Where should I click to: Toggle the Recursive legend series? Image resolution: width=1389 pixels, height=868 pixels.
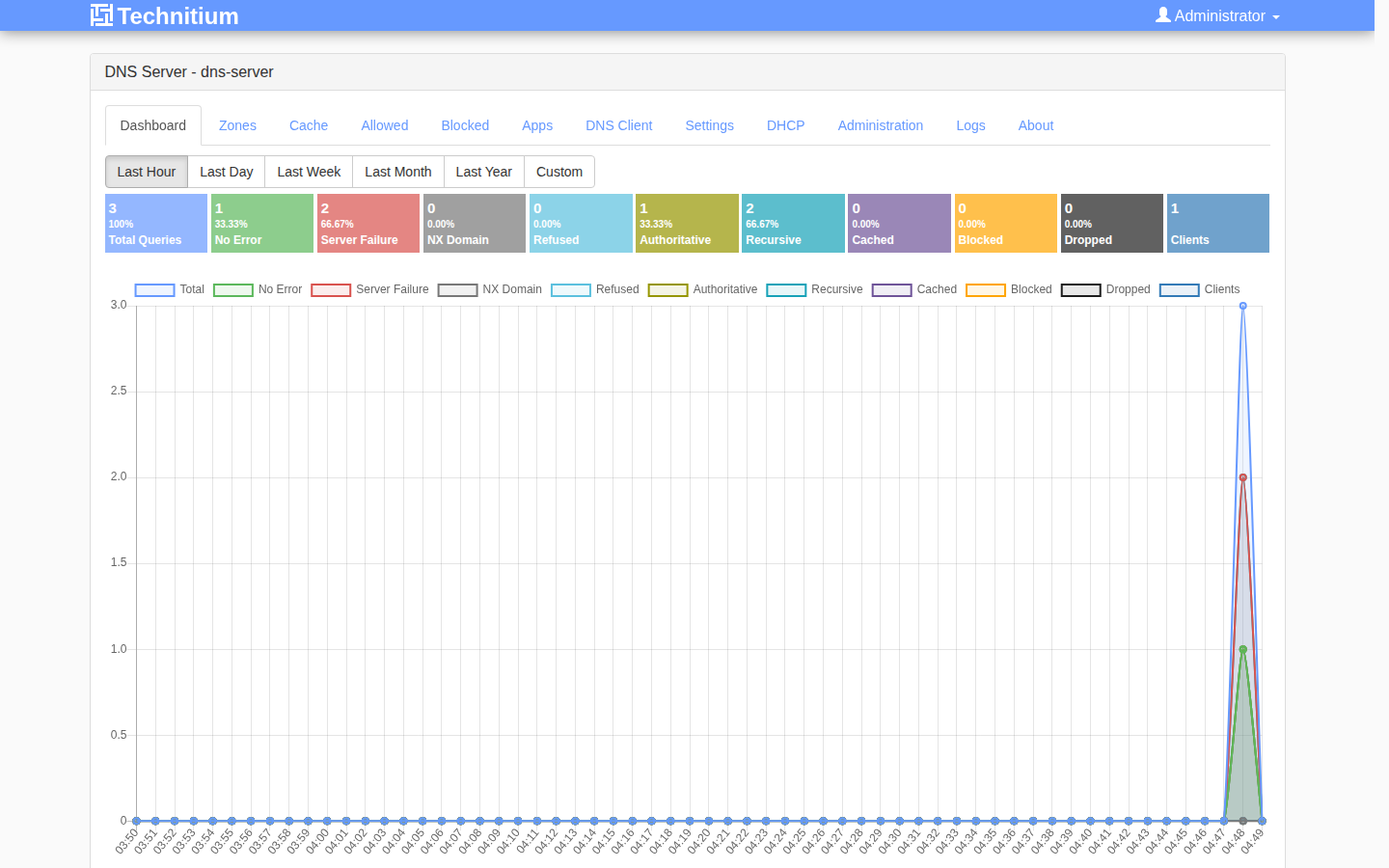tap(815, 289)
